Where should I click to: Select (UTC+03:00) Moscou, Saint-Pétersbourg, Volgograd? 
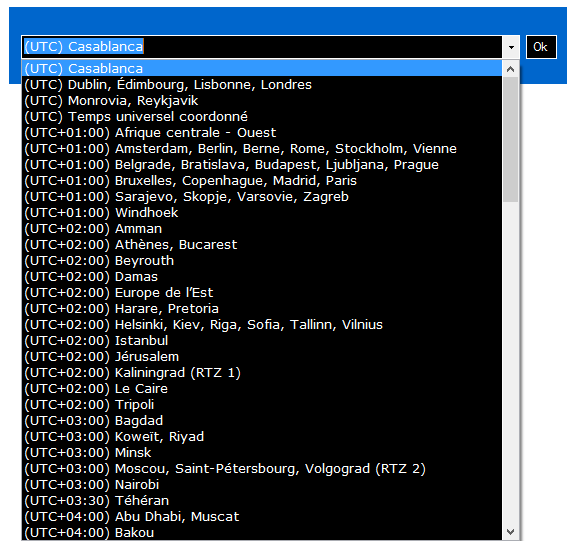pyautogui.click(x=262, y=468)
